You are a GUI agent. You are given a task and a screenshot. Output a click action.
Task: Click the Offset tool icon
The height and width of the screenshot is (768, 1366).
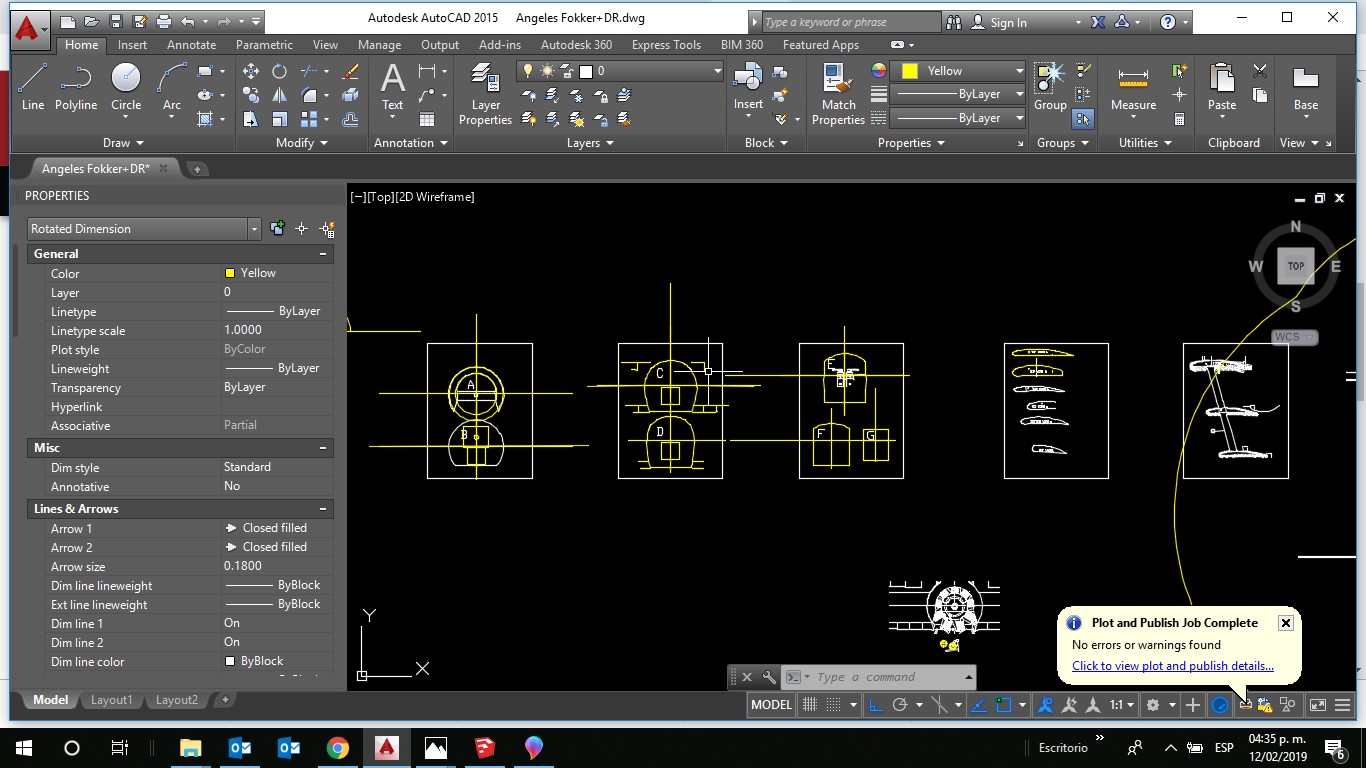click(x=350, y=119)
